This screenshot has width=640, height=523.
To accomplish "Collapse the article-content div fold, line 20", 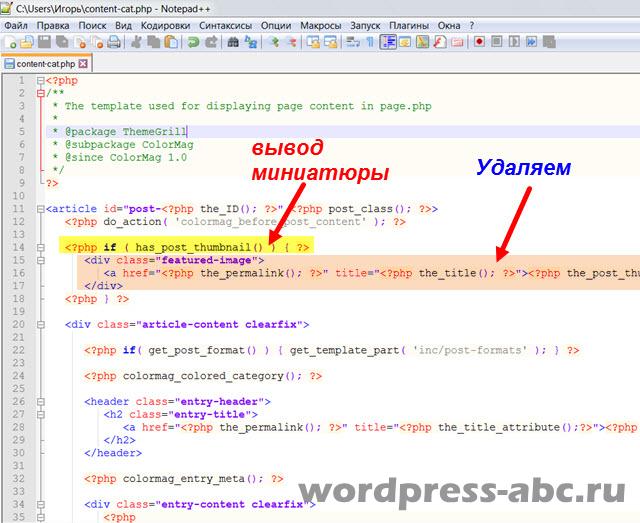I will coord(40,325).
